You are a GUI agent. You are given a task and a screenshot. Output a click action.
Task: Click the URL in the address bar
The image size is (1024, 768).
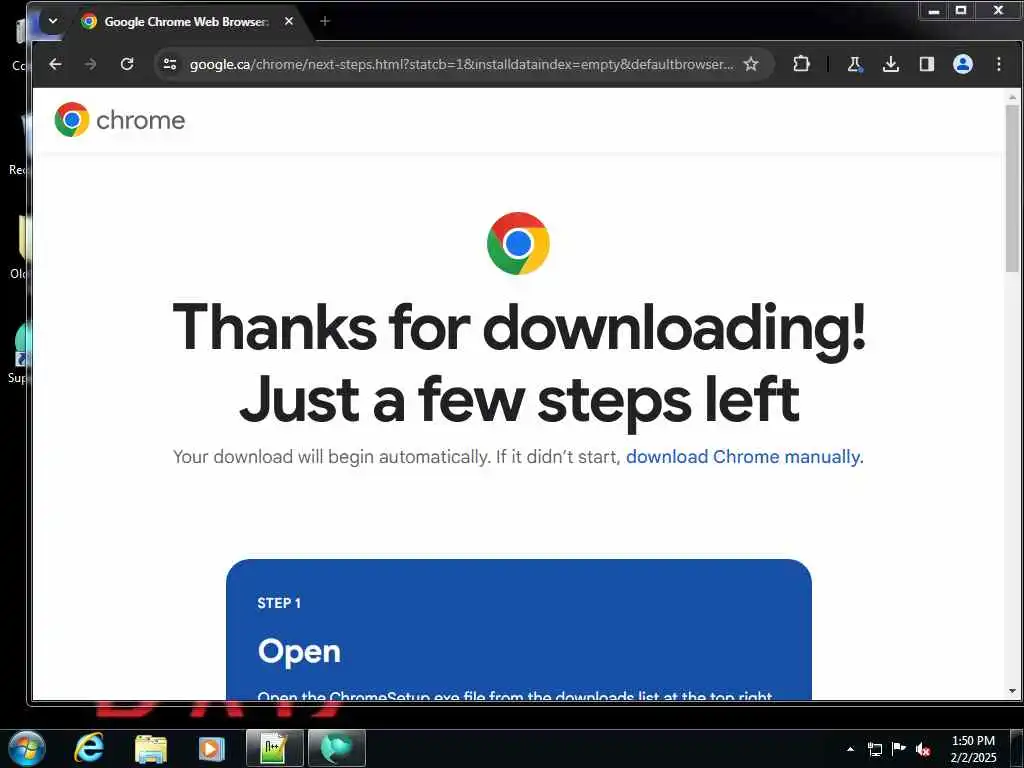pyautogui.click(x=461, y=64)
